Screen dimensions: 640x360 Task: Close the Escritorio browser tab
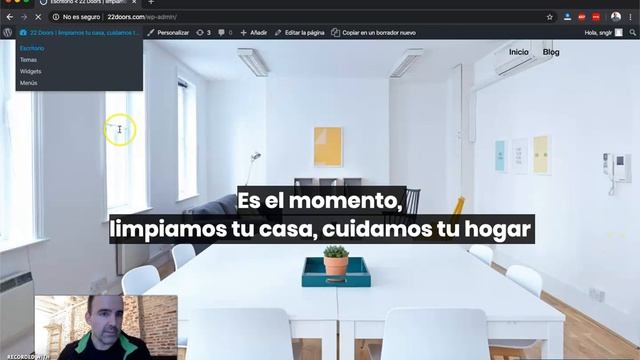click(134, 2)
